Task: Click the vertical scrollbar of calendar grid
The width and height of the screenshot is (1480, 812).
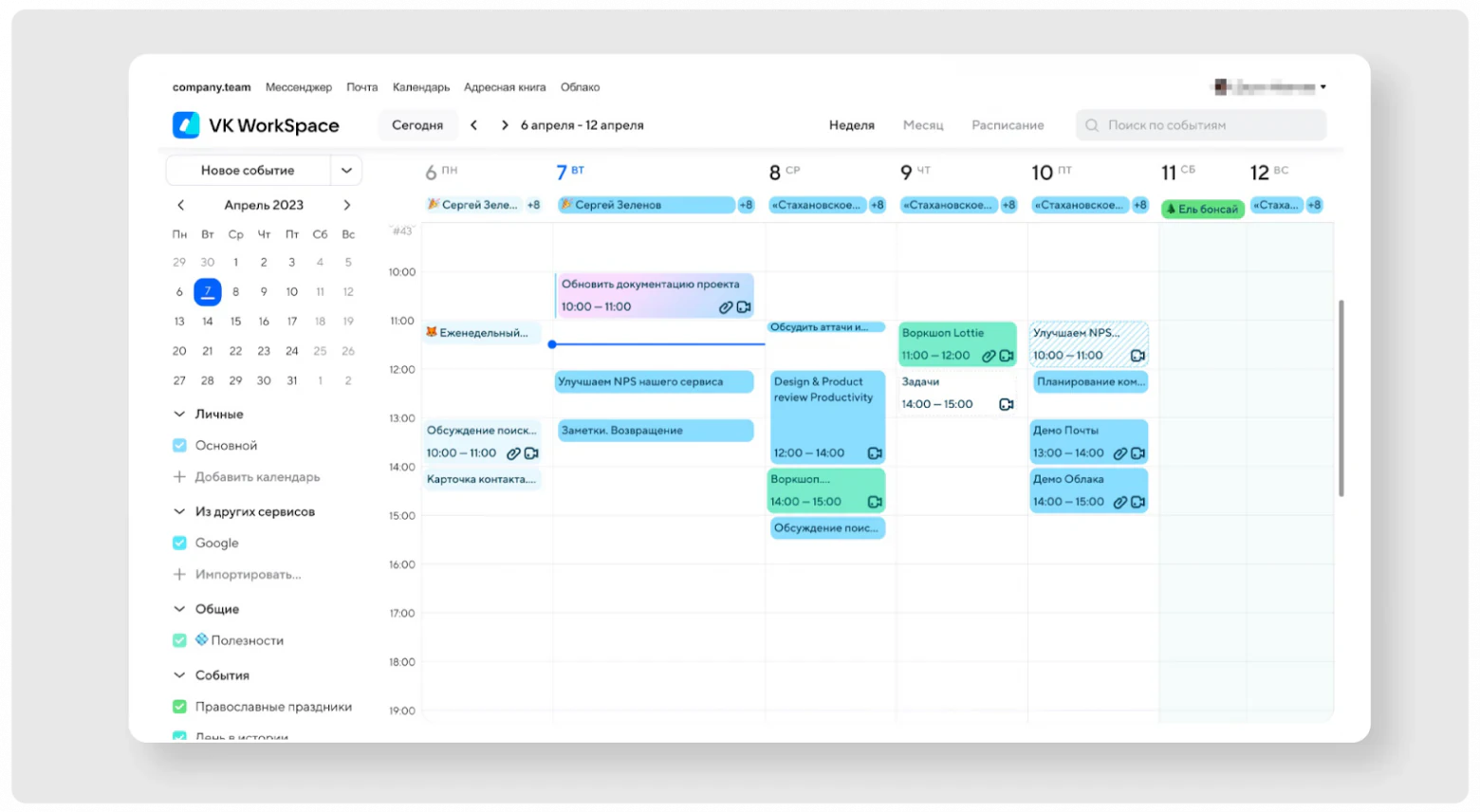Action: (x=1341, y=398)
